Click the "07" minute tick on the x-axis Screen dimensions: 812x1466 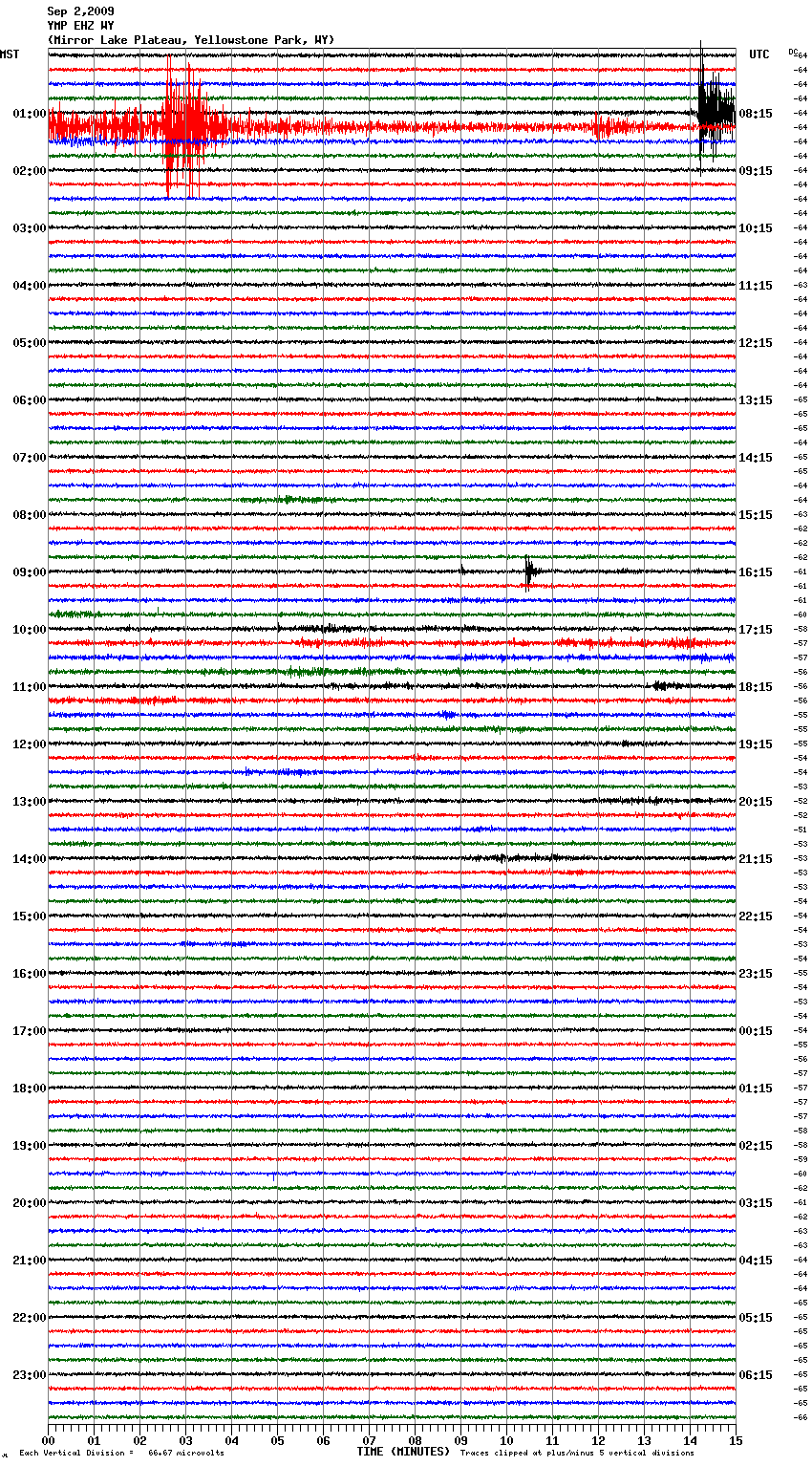coord(369,1440)
